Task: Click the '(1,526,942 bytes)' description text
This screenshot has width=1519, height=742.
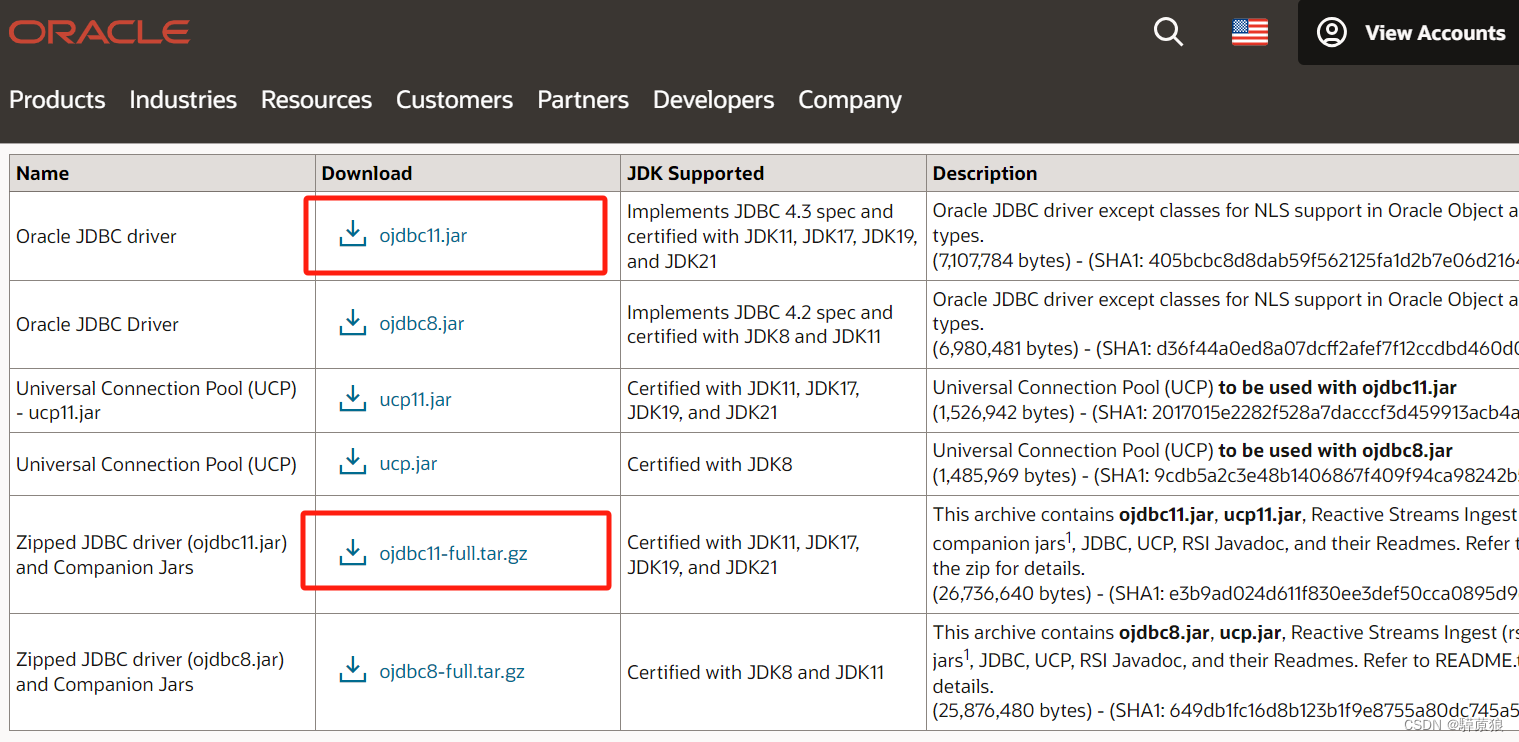Action: point(1004,412)
